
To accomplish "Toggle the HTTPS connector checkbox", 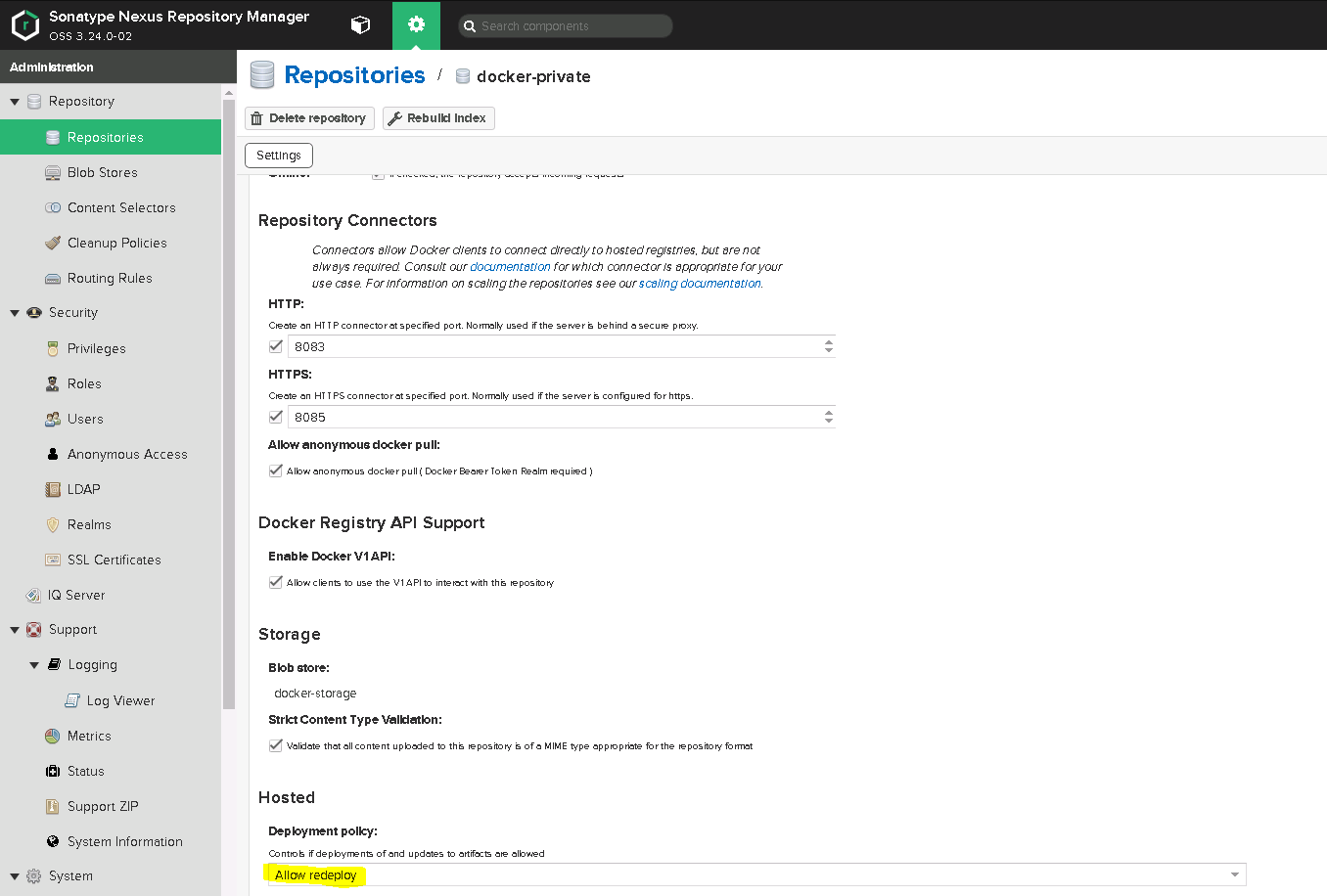I will tap(276, 417).
